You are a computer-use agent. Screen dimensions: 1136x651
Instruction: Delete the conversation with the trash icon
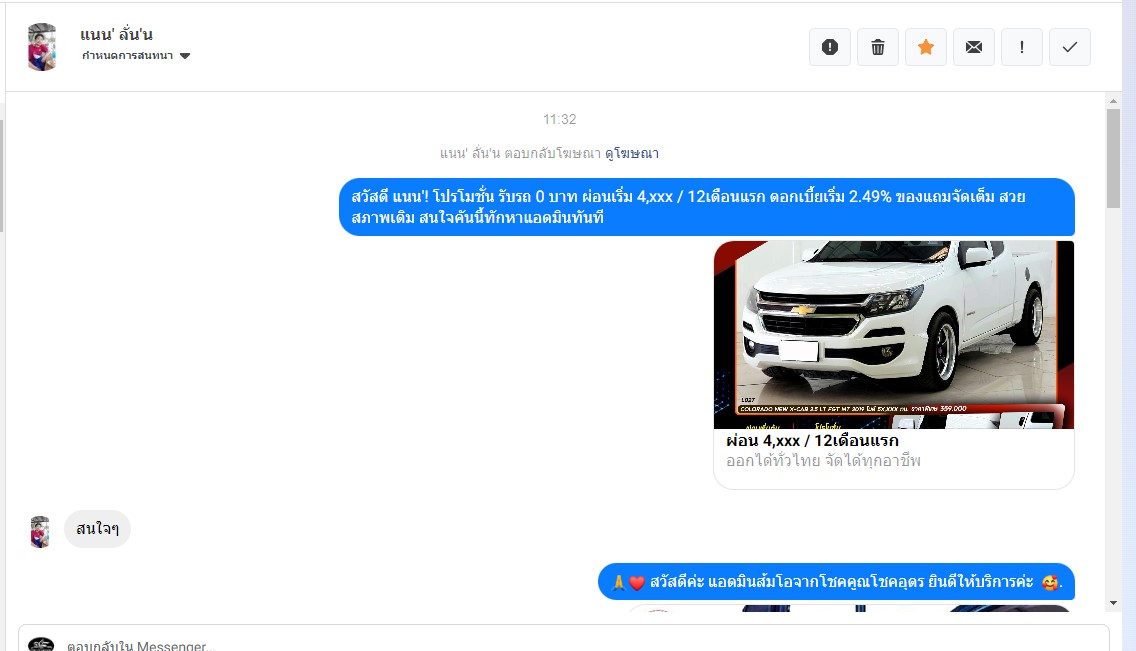[x=877, y=47]
